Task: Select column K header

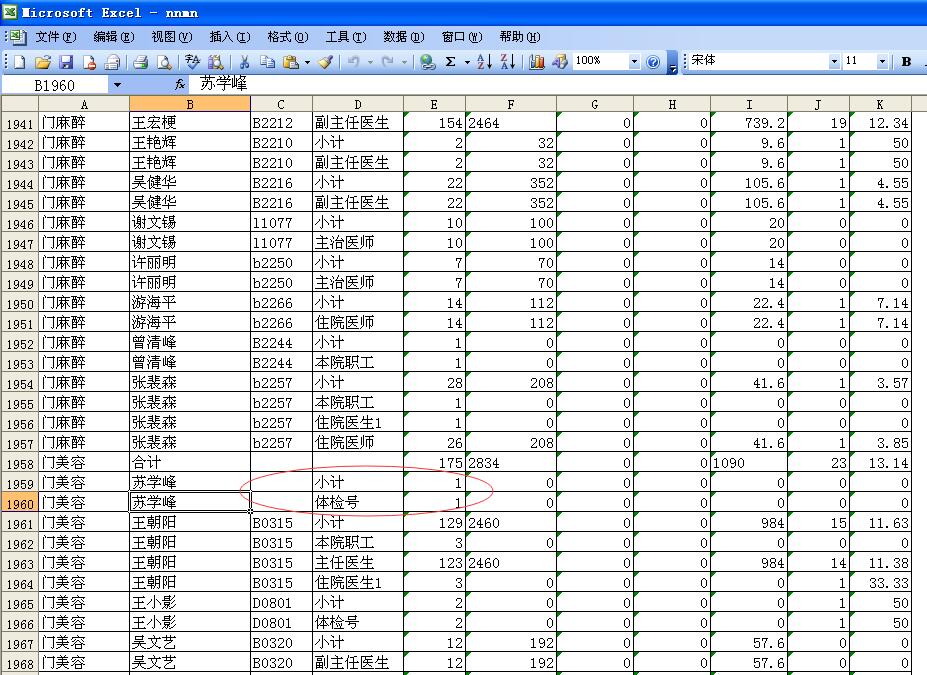Action: 880,104
